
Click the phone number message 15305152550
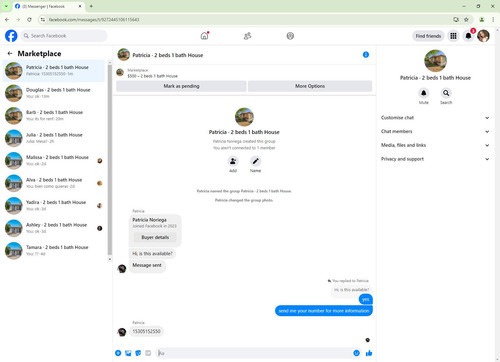pyautogui.click(x=146, y=331)
